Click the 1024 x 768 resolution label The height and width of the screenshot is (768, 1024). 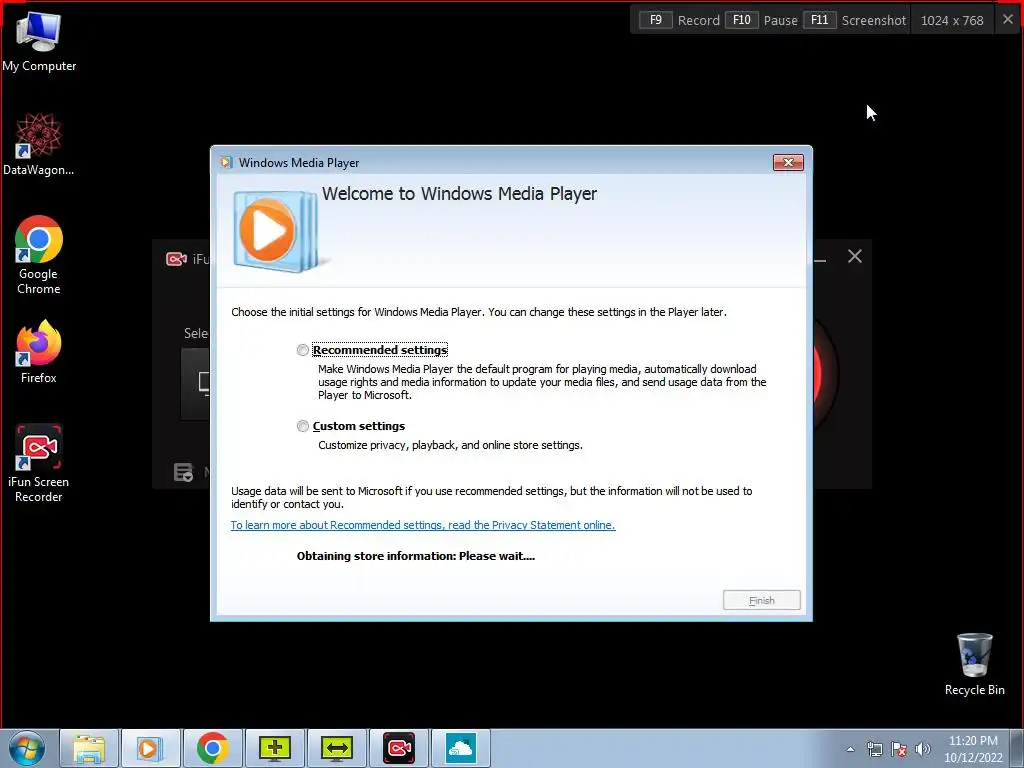[952, 20]
